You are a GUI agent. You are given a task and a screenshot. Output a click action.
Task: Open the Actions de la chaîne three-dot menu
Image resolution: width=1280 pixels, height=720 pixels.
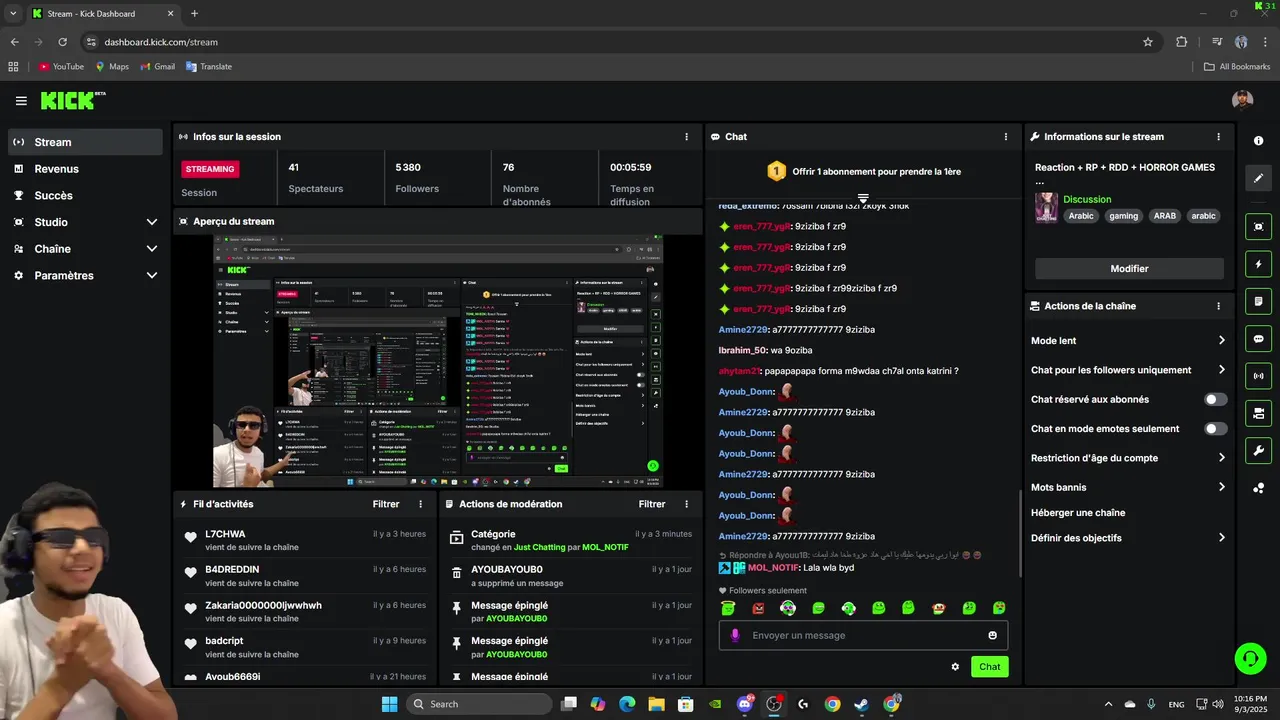point(1218,306)
